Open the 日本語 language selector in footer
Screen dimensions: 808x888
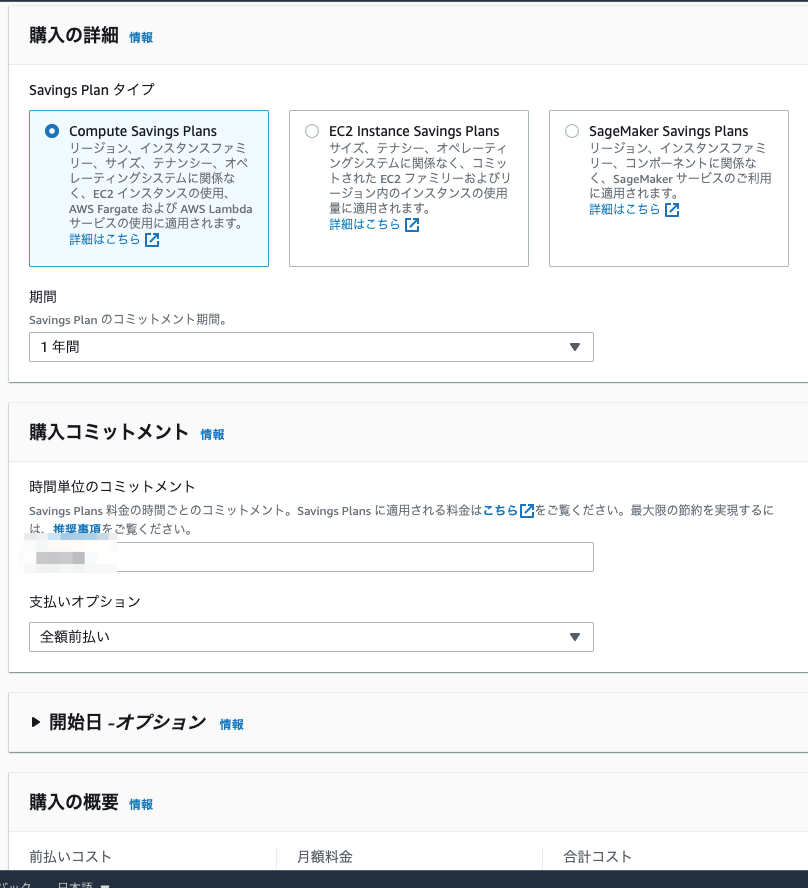click(x=83, y=885)
